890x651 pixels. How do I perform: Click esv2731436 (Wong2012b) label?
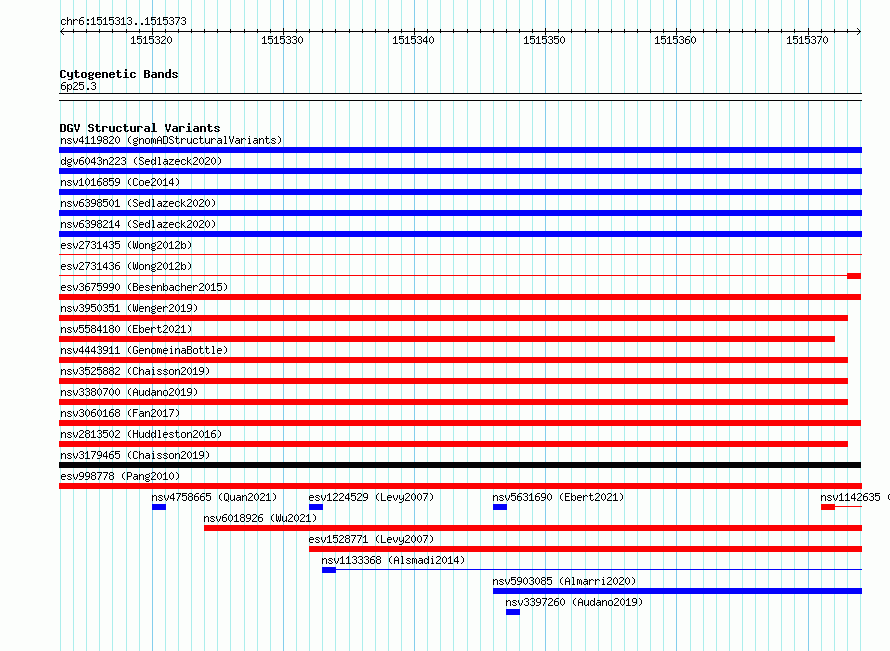click(x=126, y=266)
